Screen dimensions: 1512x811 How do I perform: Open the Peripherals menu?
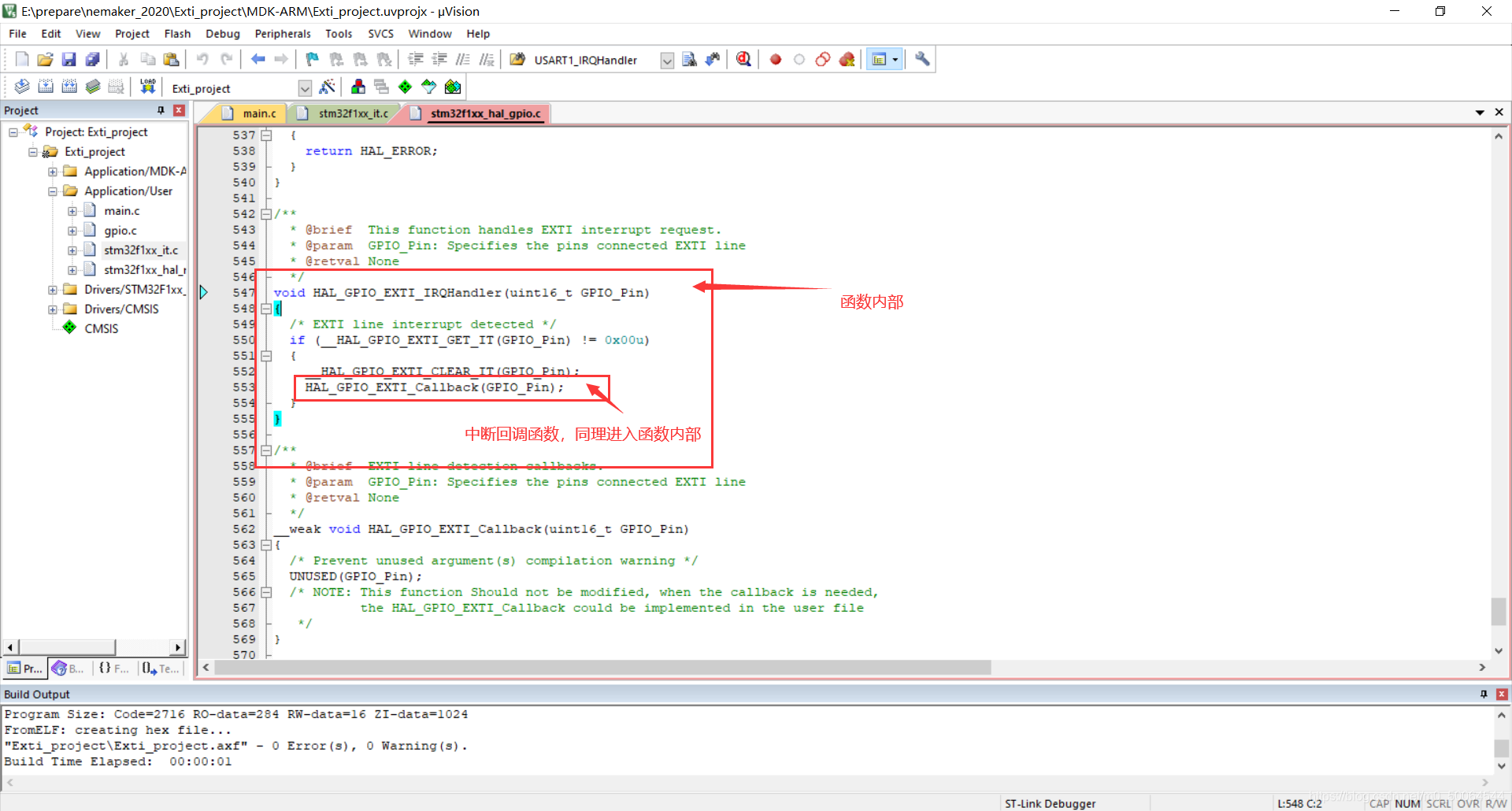(283, 34)
